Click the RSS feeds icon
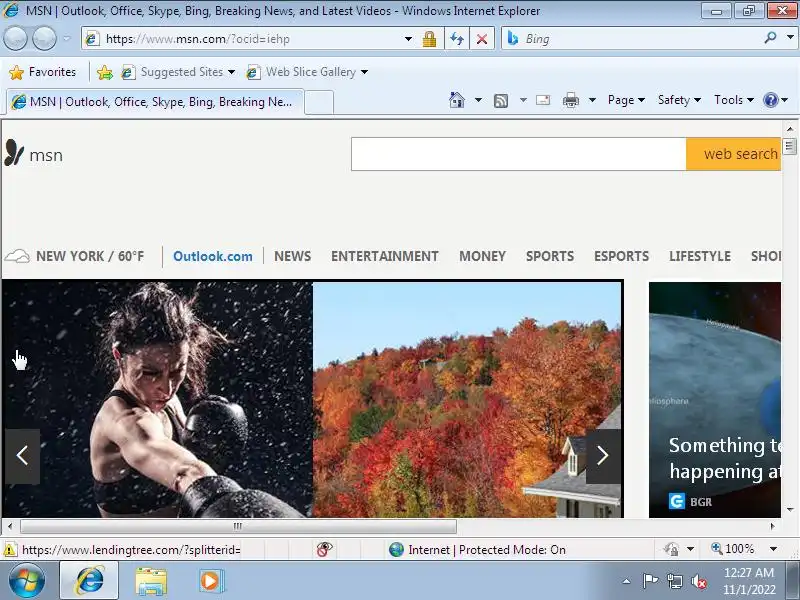Viewport: 800px width, 600px height. 501,101
